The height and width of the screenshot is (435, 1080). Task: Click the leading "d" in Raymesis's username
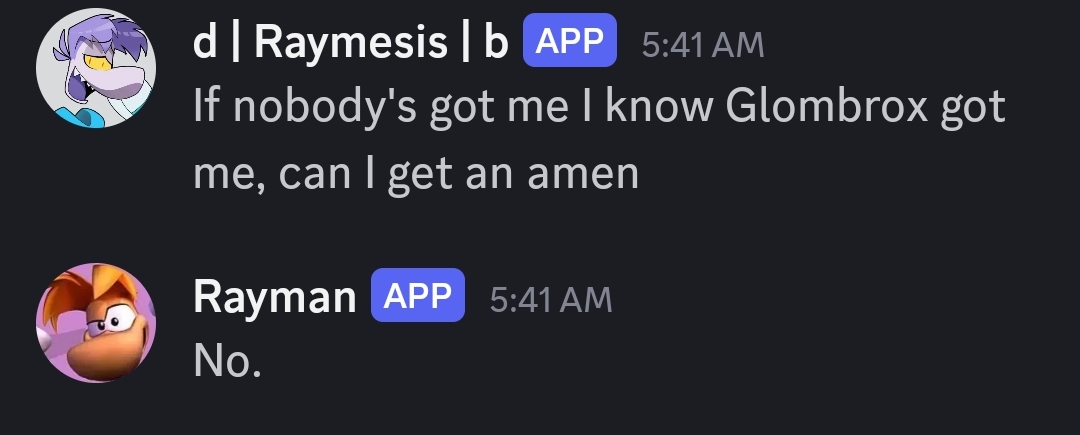pyautogui.click(x=205, y=44)
